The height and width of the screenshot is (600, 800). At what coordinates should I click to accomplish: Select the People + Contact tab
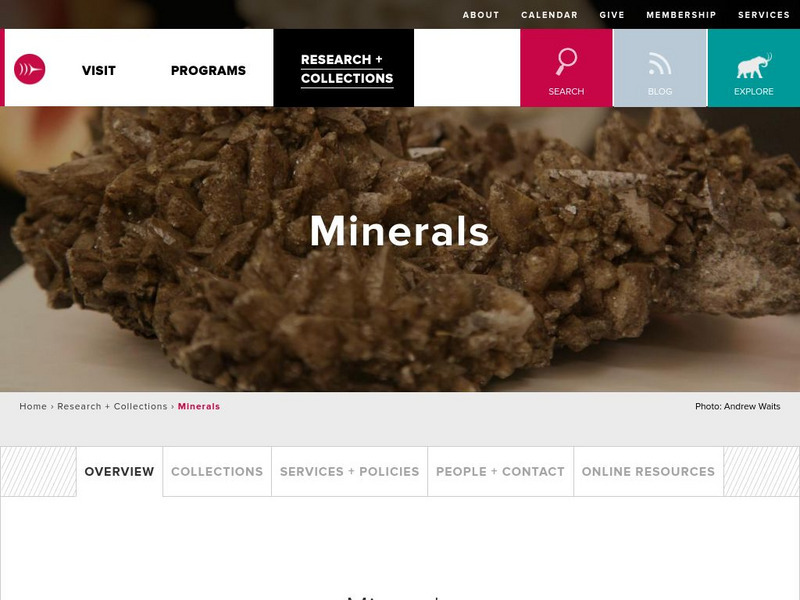[501, 471]
